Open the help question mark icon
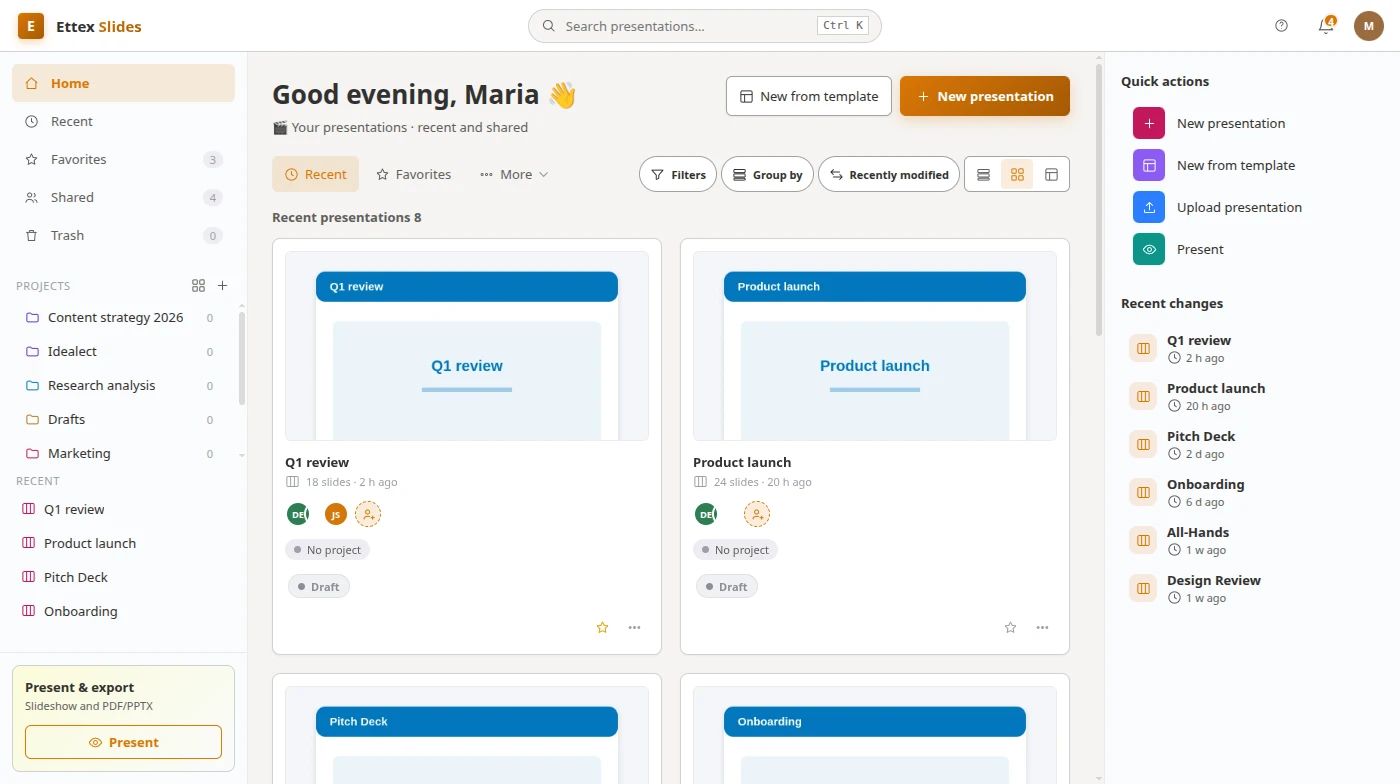This screenshot has height=784, width=1400. point(1282,26)
